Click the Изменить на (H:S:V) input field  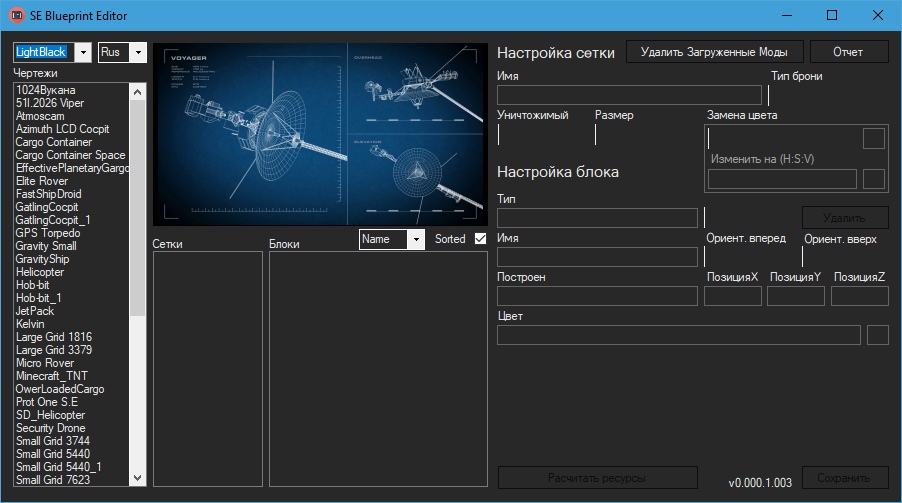tap(782, 179)
